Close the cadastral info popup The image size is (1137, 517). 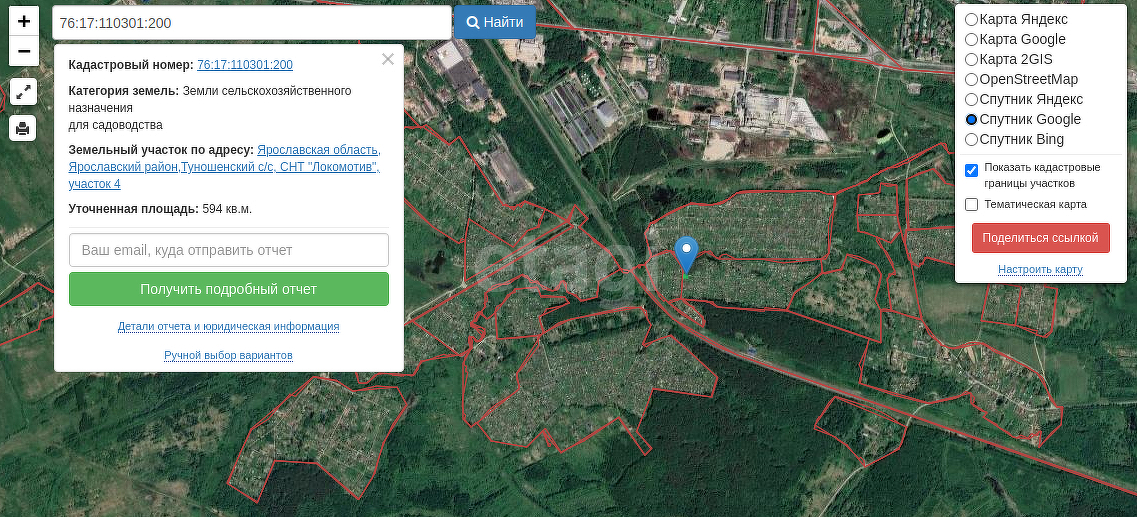(388, 59)
